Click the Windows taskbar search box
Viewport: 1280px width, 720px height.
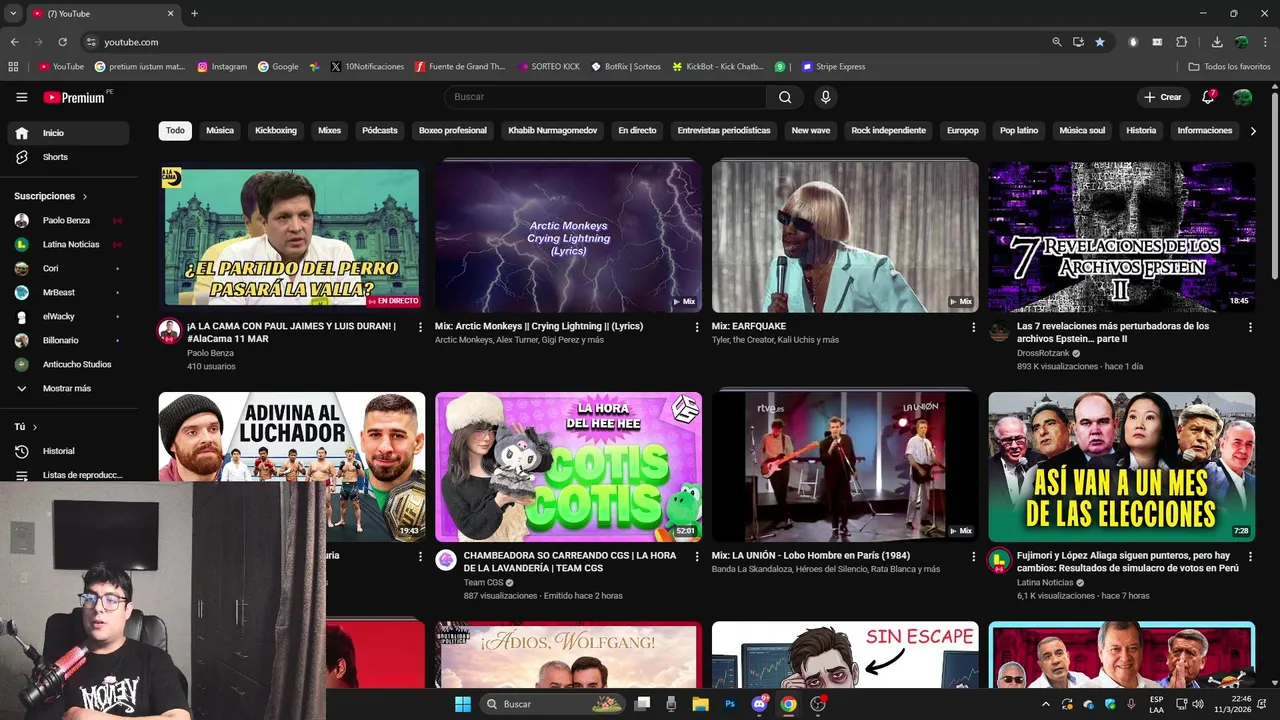point(552,704)
